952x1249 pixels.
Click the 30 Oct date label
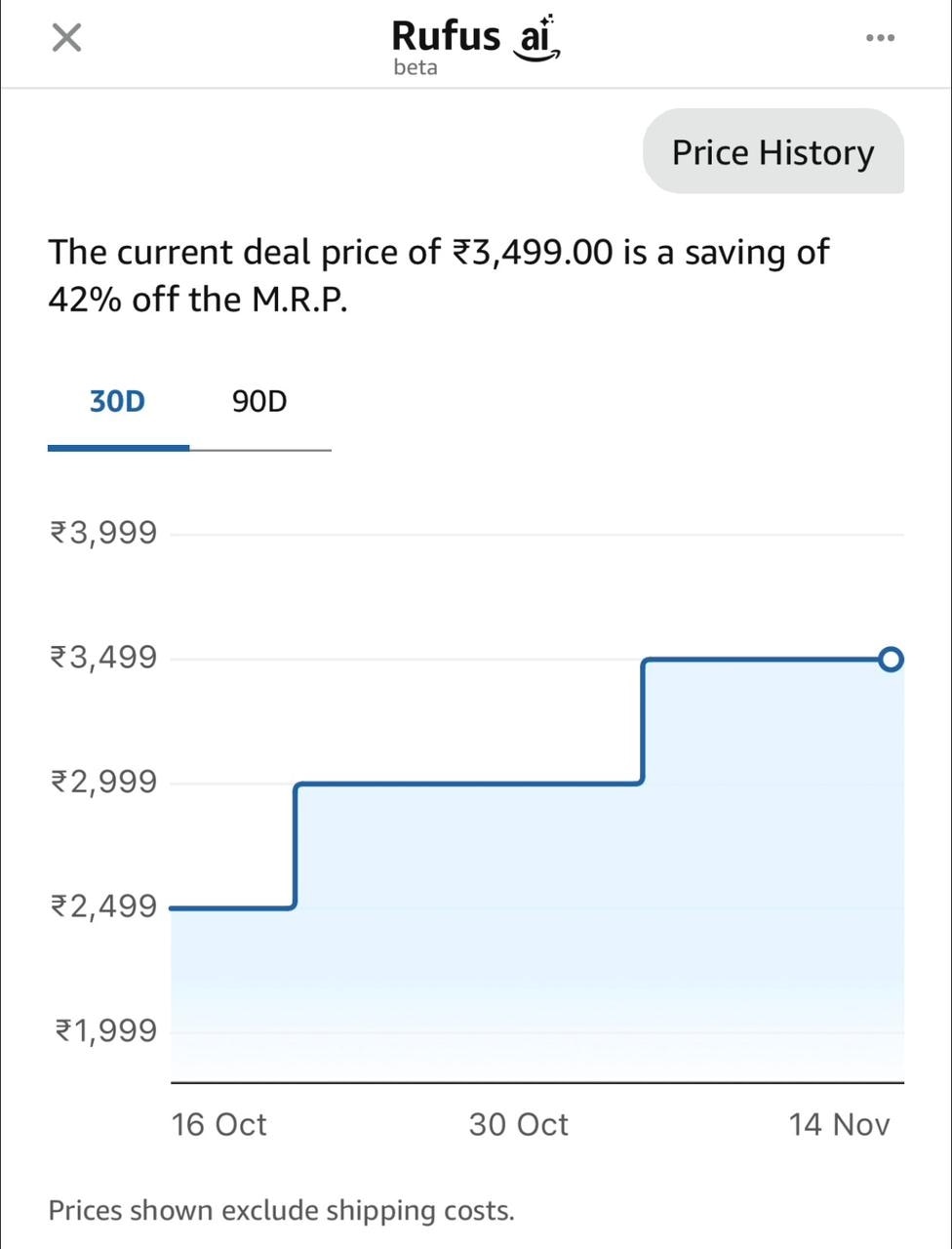pyautogui.click(x=518, y=1124)
